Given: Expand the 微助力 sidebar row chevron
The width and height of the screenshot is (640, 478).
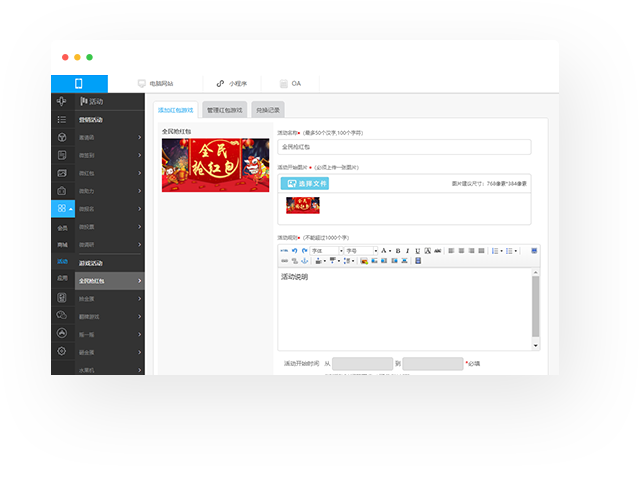Looking at the screenshot, I should [140, 191].
